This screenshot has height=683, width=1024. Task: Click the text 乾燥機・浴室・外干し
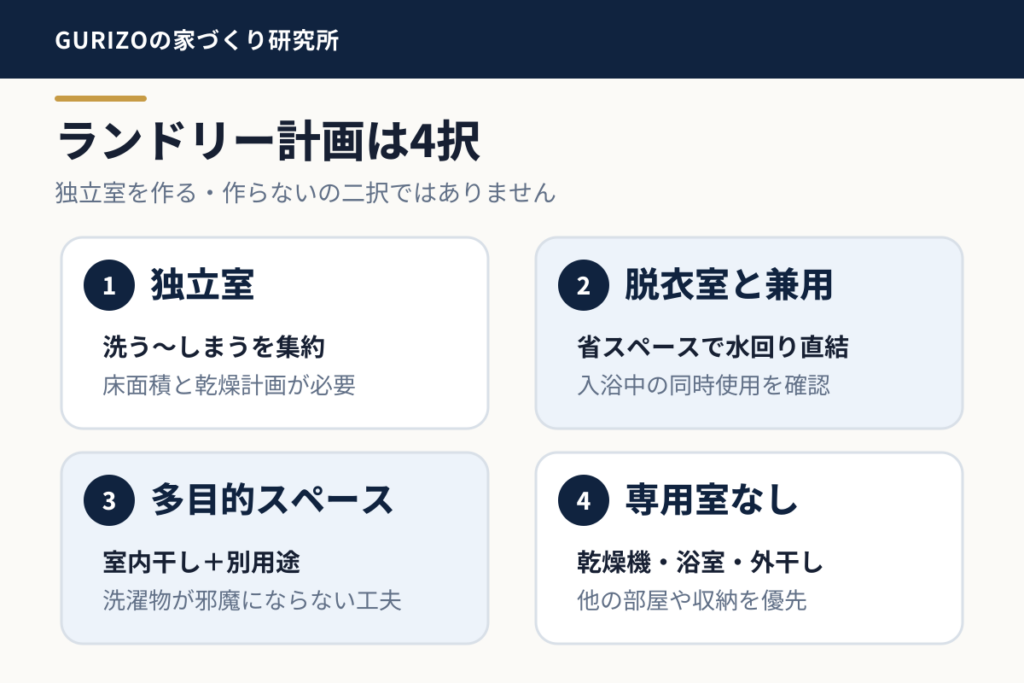pos(700,562)
